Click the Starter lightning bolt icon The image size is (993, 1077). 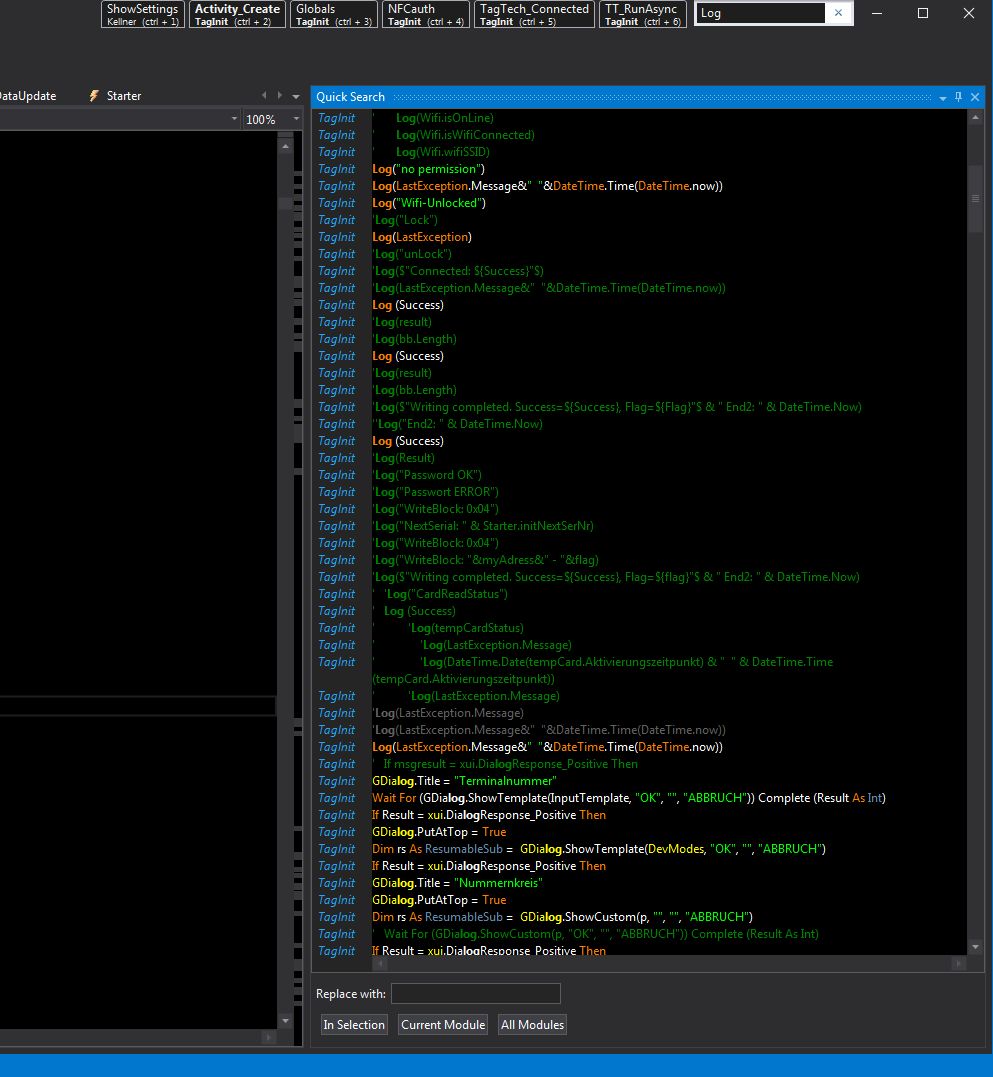pyautogui.click(x=94, y=96)
